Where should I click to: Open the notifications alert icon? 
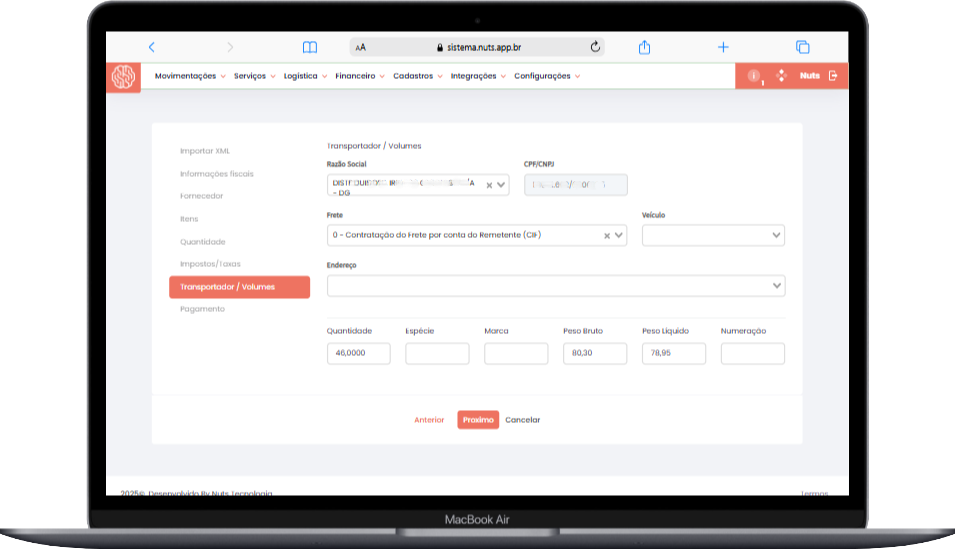[754, 76]
